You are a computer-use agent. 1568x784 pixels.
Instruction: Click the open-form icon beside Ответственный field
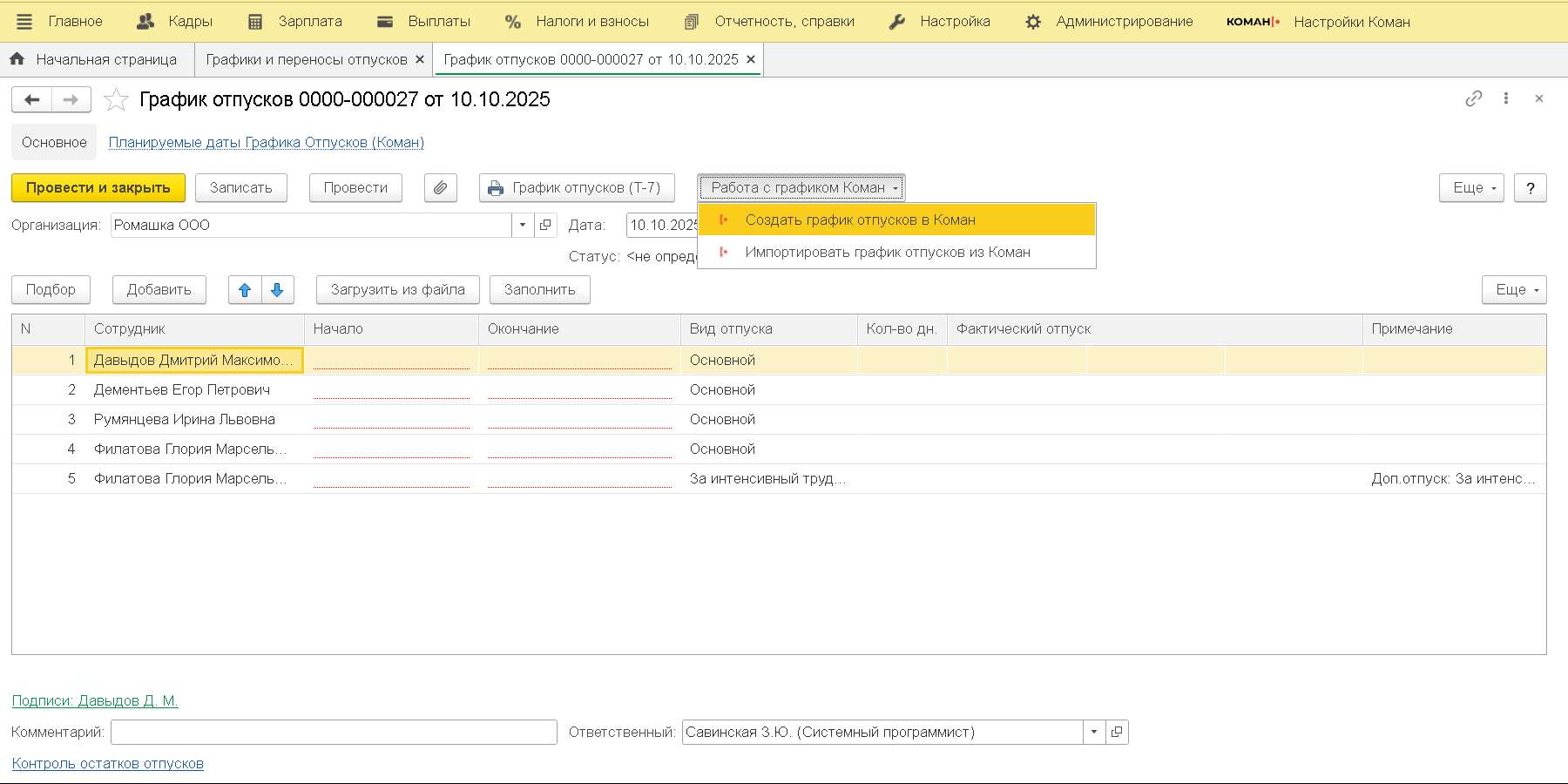1117,732
